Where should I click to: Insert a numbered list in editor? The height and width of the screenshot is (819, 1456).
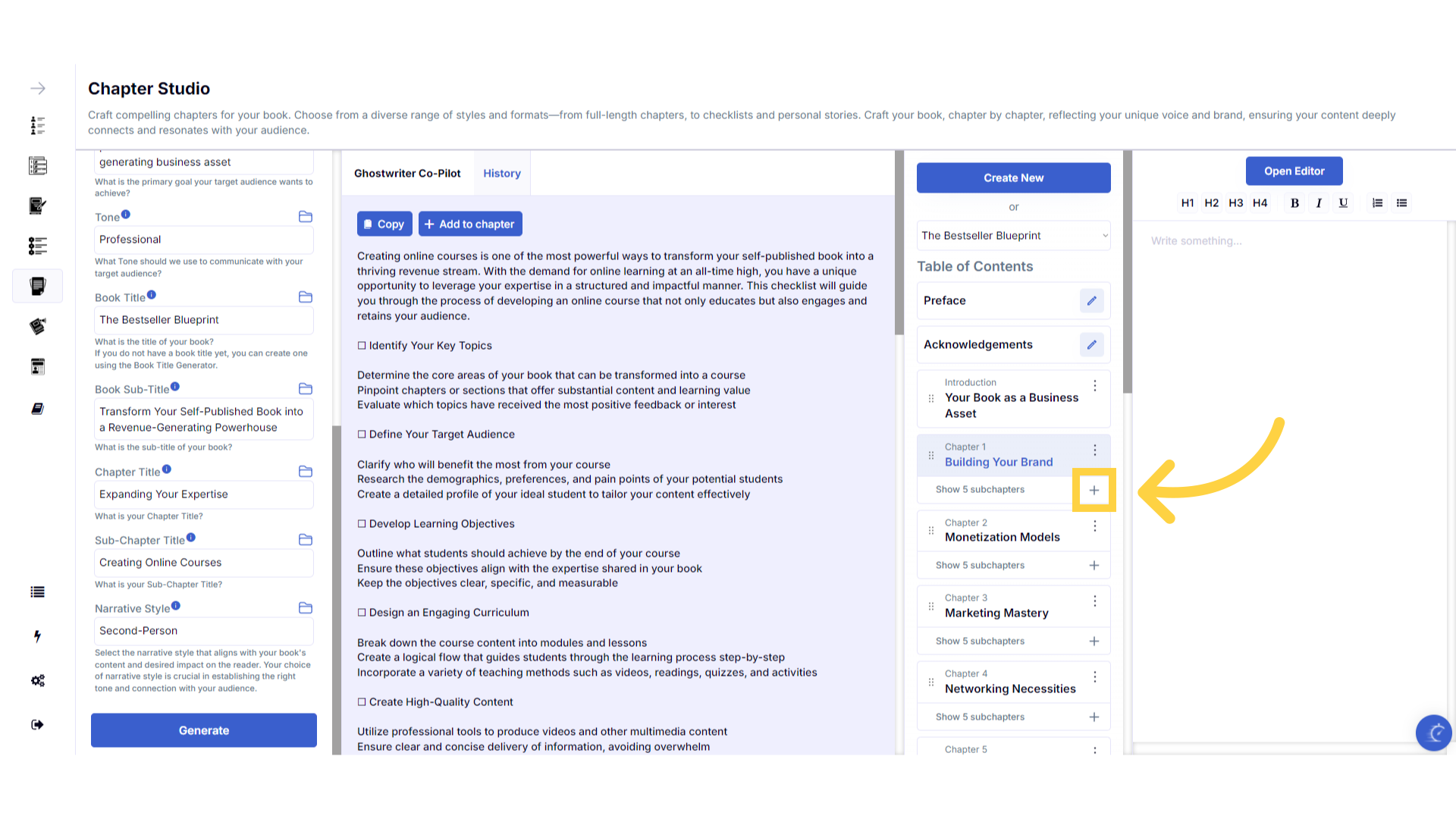(x=1377, y=203)
